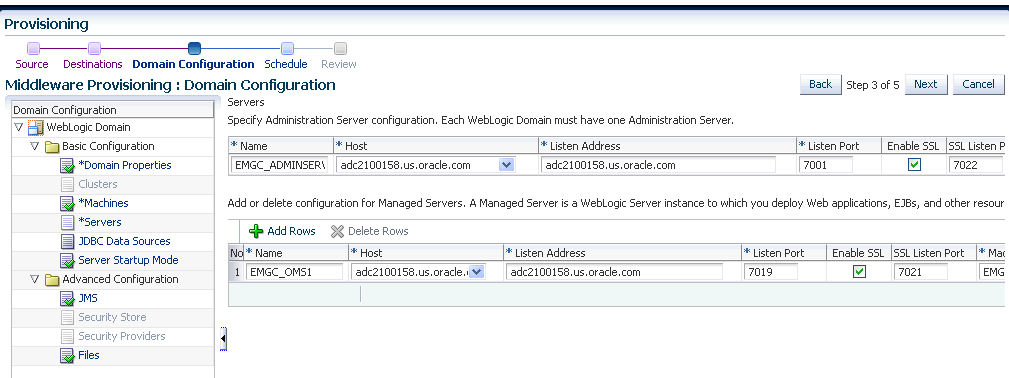Select the Clusters tree item

98,184
